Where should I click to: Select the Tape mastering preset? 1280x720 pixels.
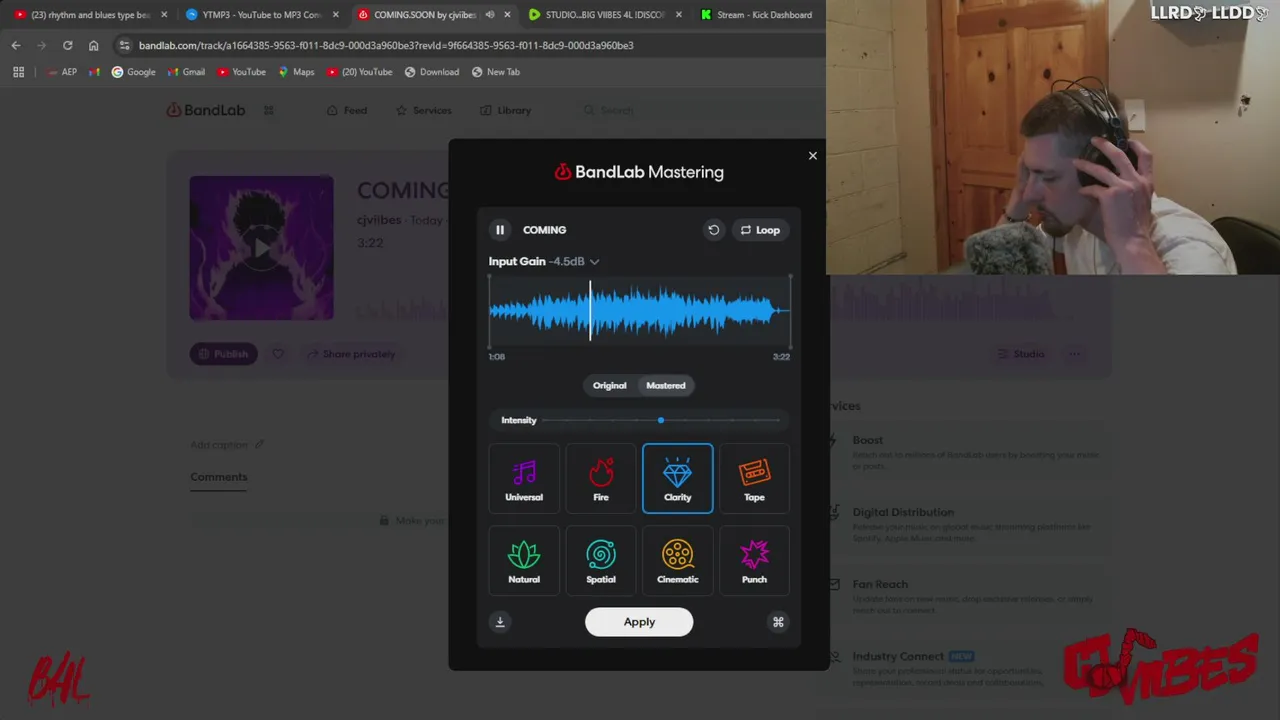tap(754, 479)
